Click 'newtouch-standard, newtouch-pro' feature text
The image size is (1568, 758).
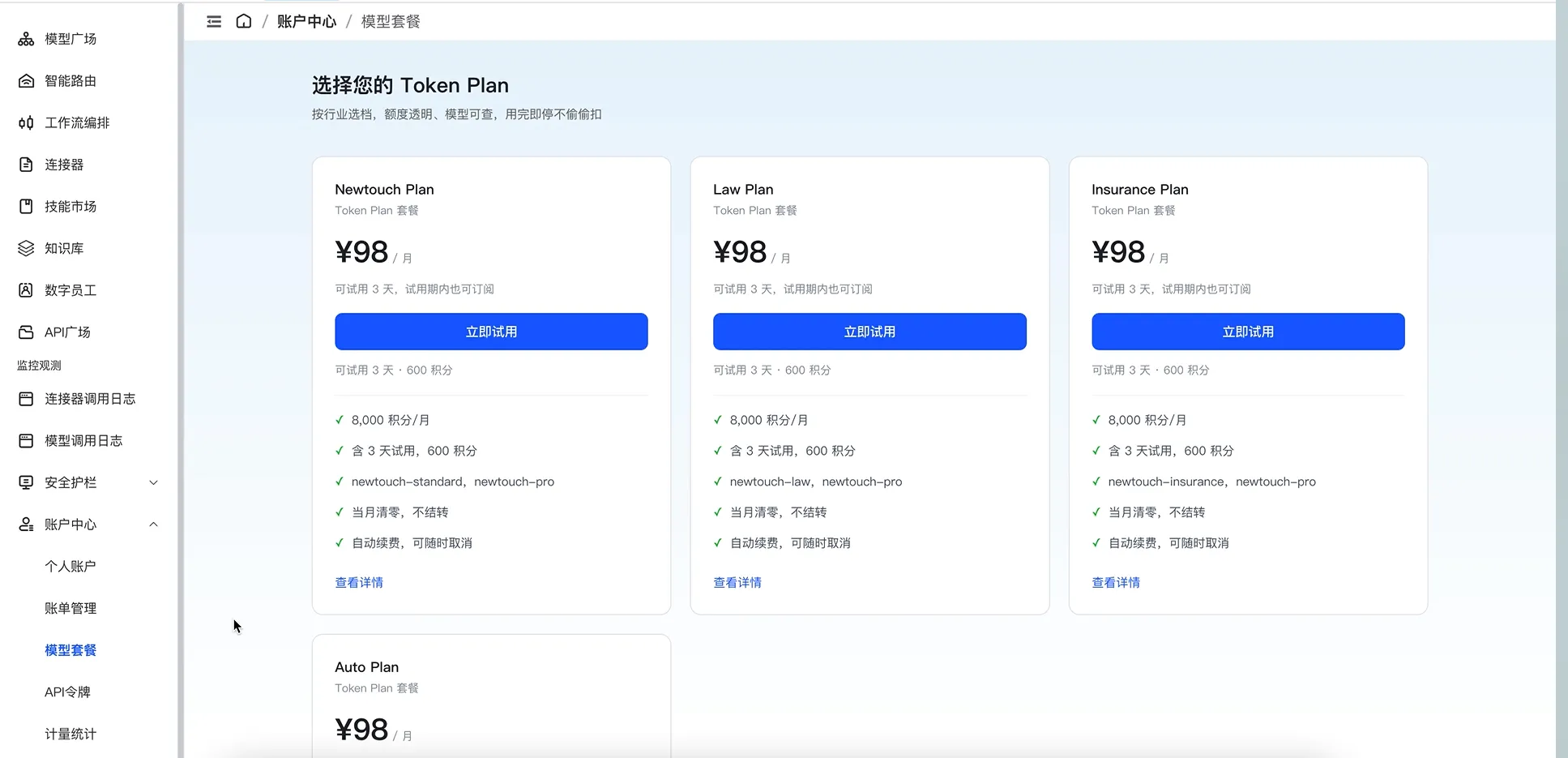453,482
